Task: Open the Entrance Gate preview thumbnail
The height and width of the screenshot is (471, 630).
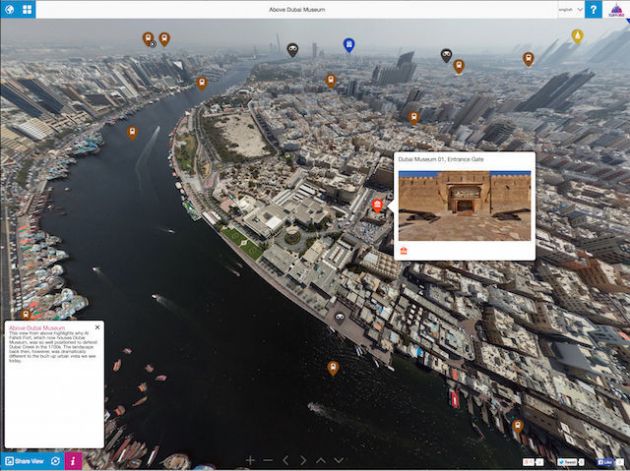Action: (463, 205)
